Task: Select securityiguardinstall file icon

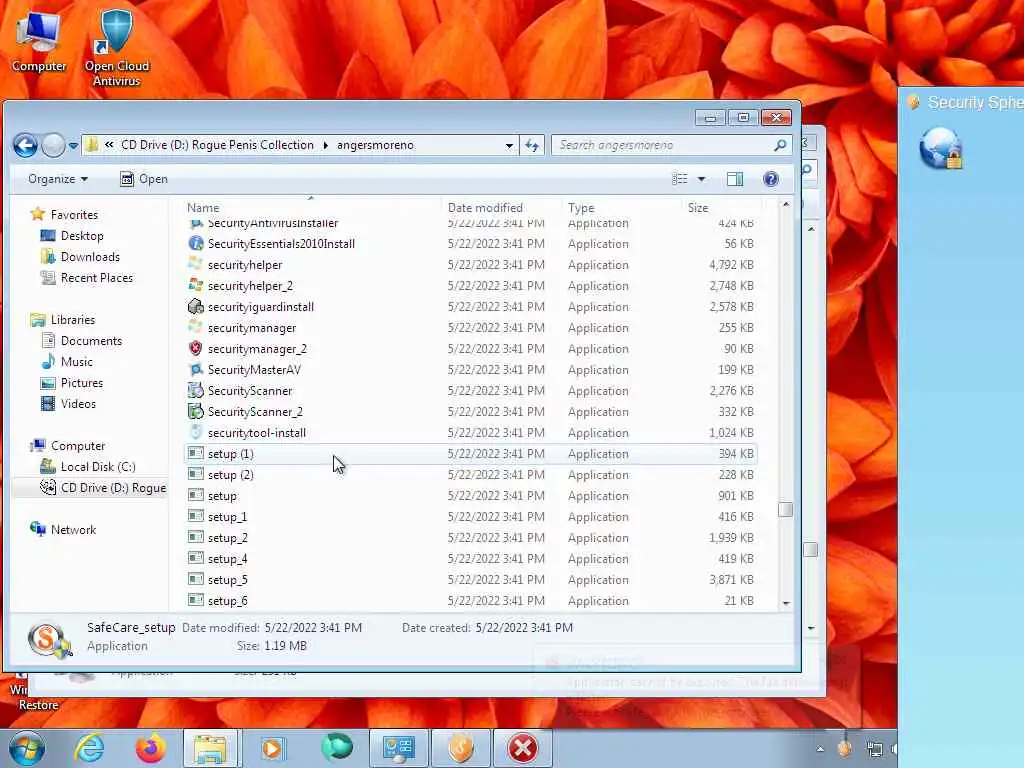Action: coord(195,306)
